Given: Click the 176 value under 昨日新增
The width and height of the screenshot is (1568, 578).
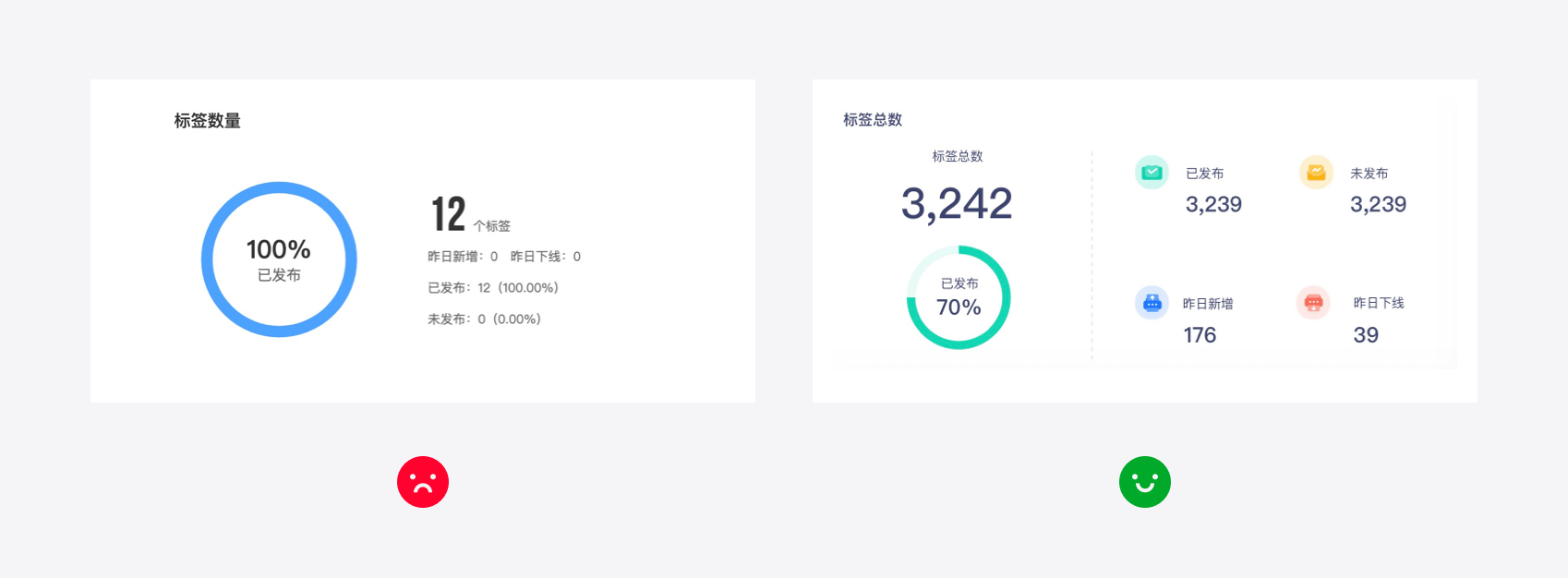Looking at the screenshot, I should point(1200,335).
